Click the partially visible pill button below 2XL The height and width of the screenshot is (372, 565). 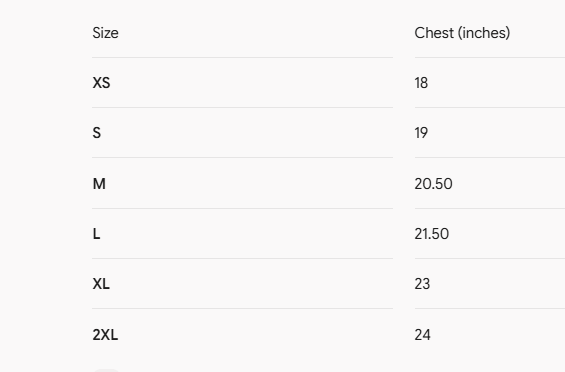click(x=106, y=370)
